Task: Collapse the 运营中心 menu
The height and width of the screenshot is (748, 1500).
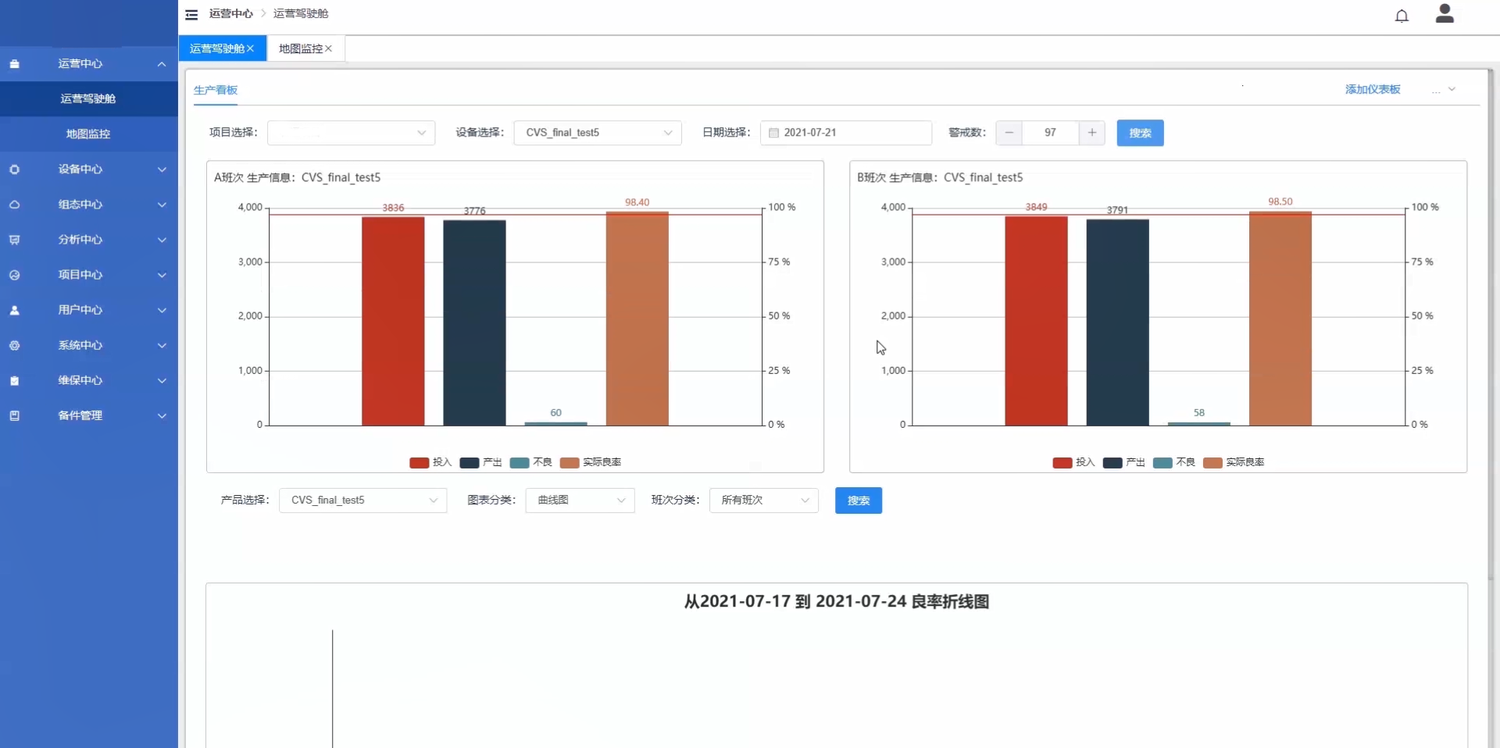Action: point(162,64)
